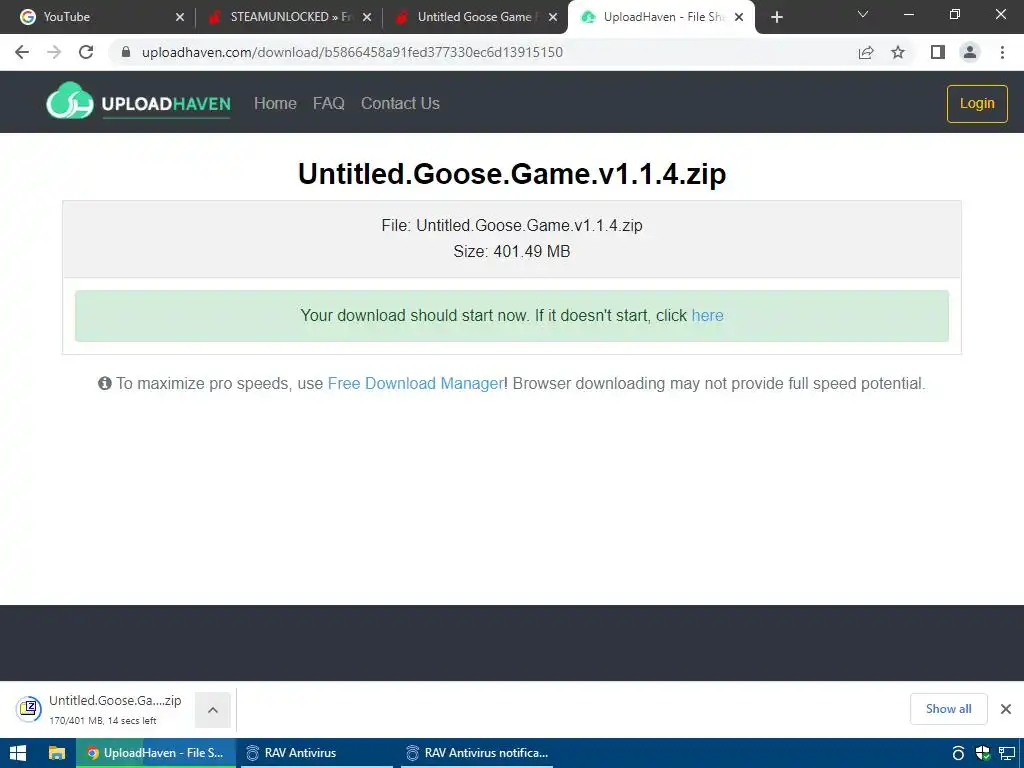Viewport: 1024px width, 768px height.
Task: Click the browser back arrow
Action: click(x=22, y=52)
